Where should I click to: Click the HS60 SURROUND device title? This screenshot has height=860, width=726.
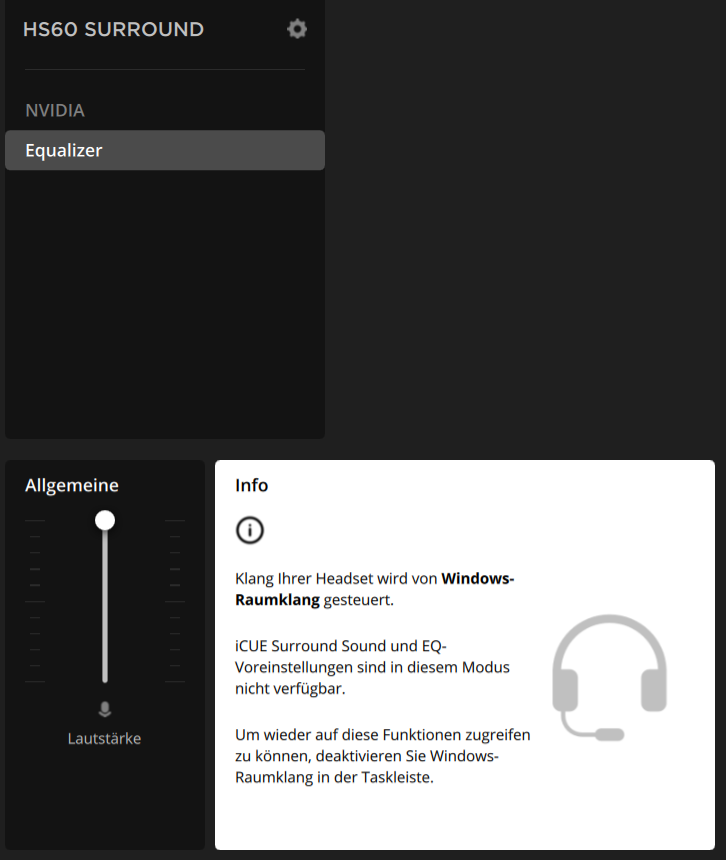click(114, 29)
